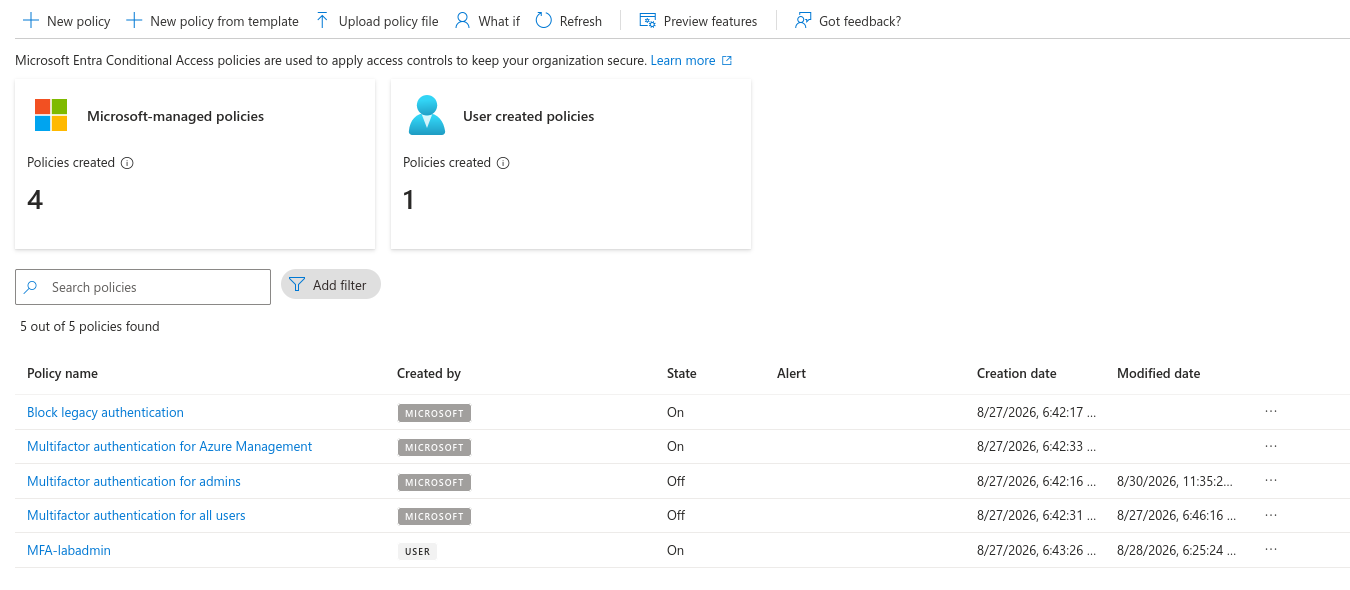Click the New policy plus icon
Screen dimensions: 1350x590
pos(31,21)
